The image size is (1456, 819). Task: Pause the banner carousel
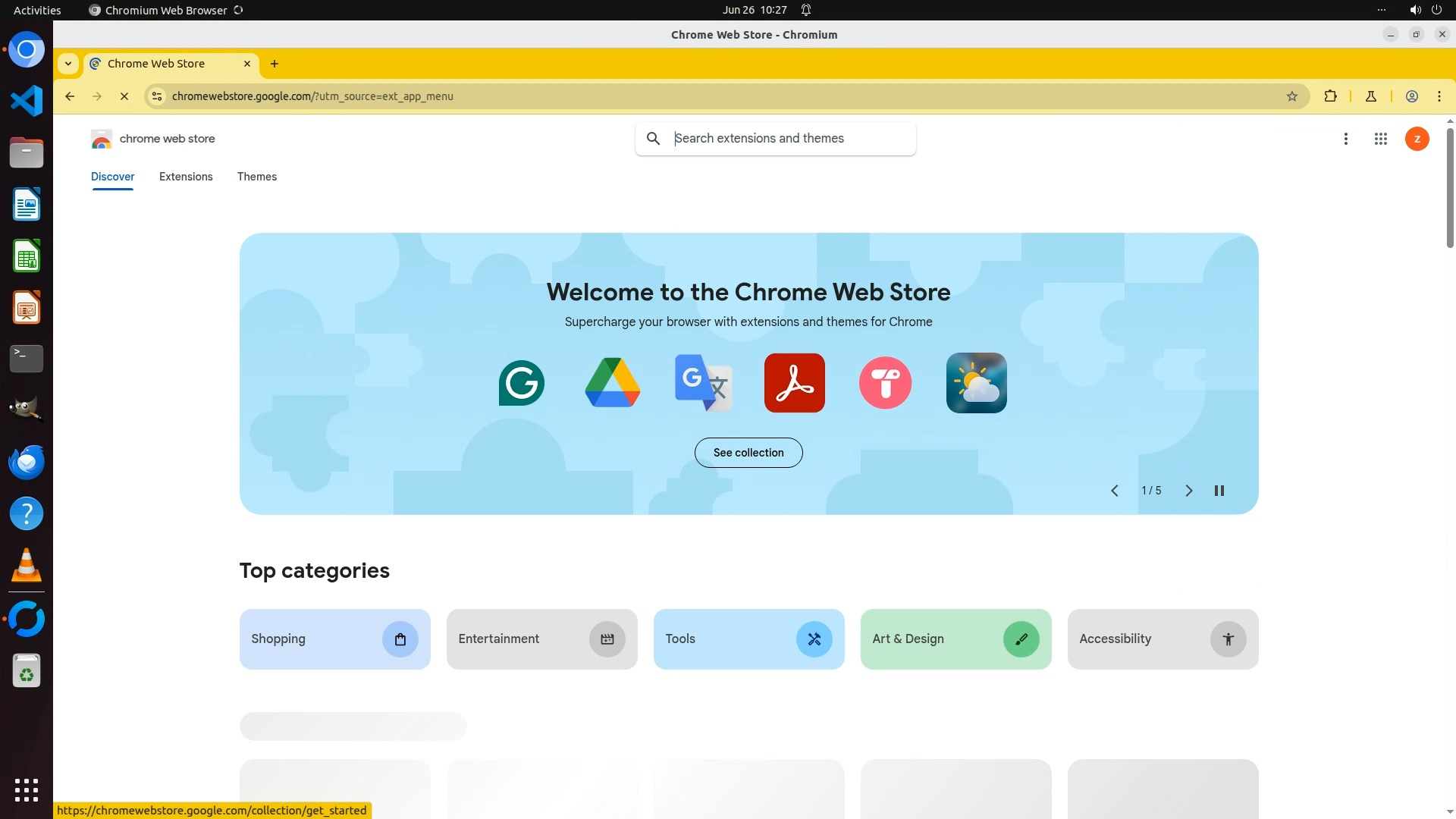1219,491
